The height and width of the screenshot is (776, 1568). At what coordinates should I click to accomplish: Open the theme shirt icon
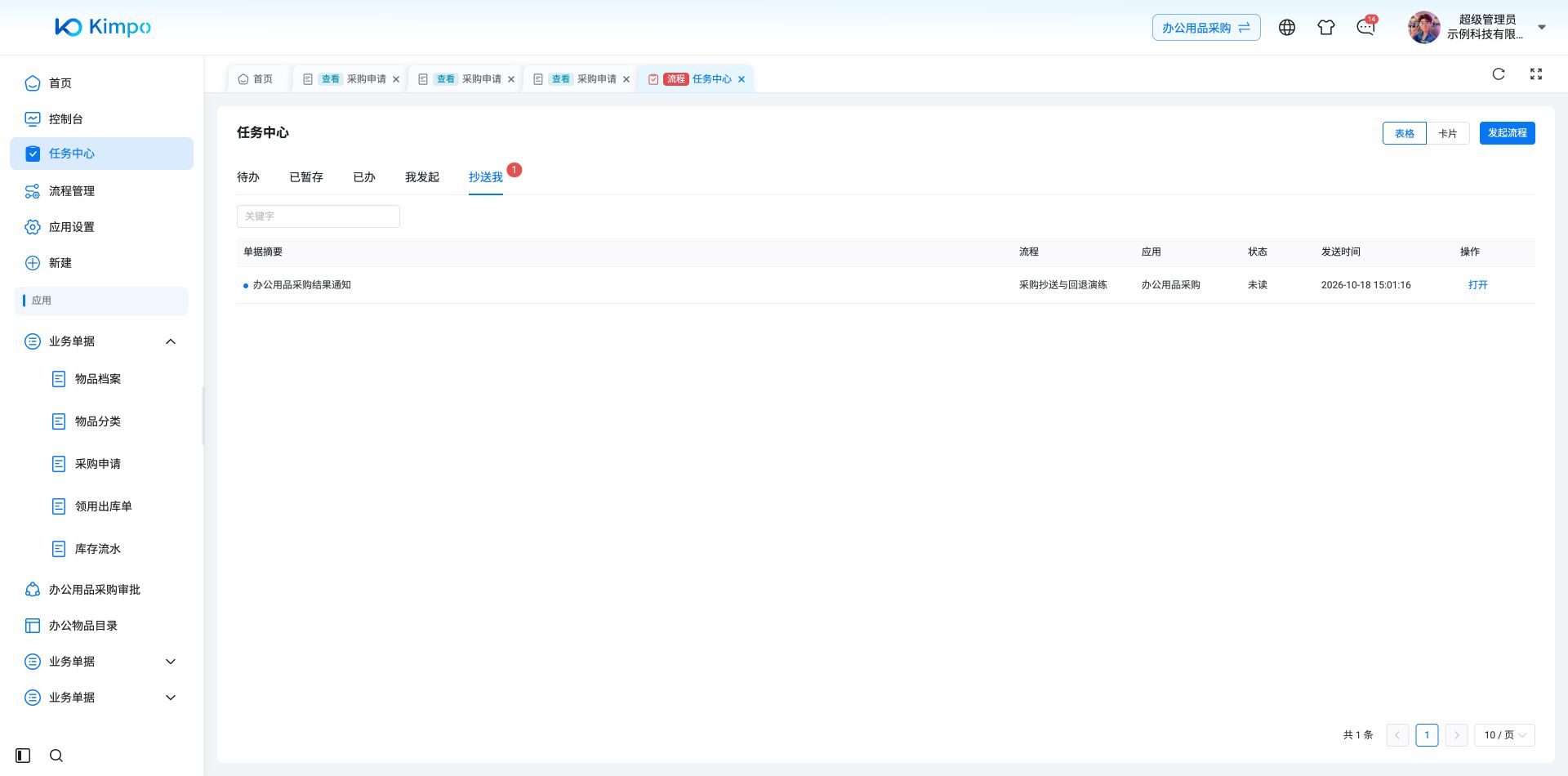(1326, 28)
